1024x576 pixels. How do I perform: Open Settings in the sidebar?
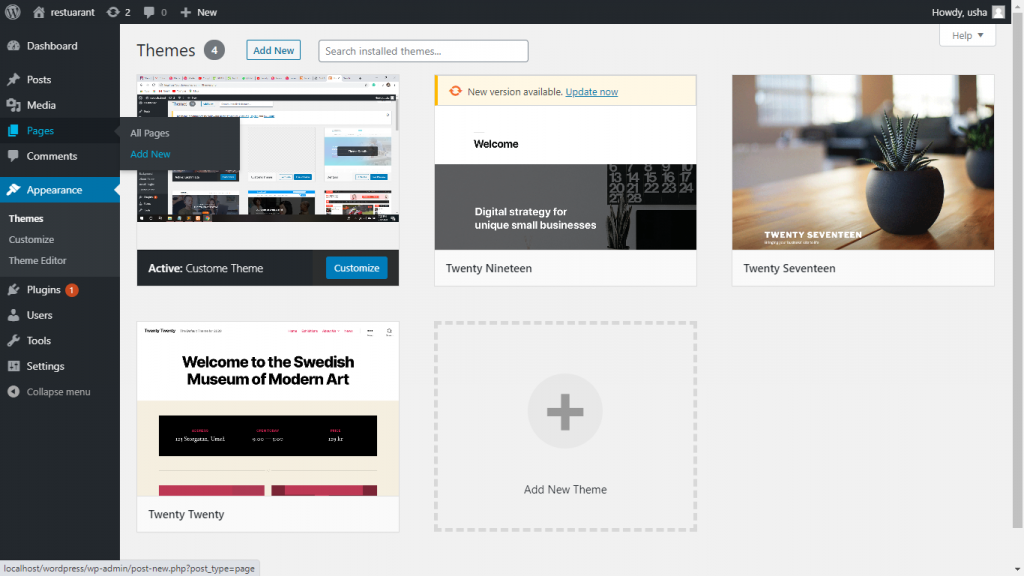point(45,366)
